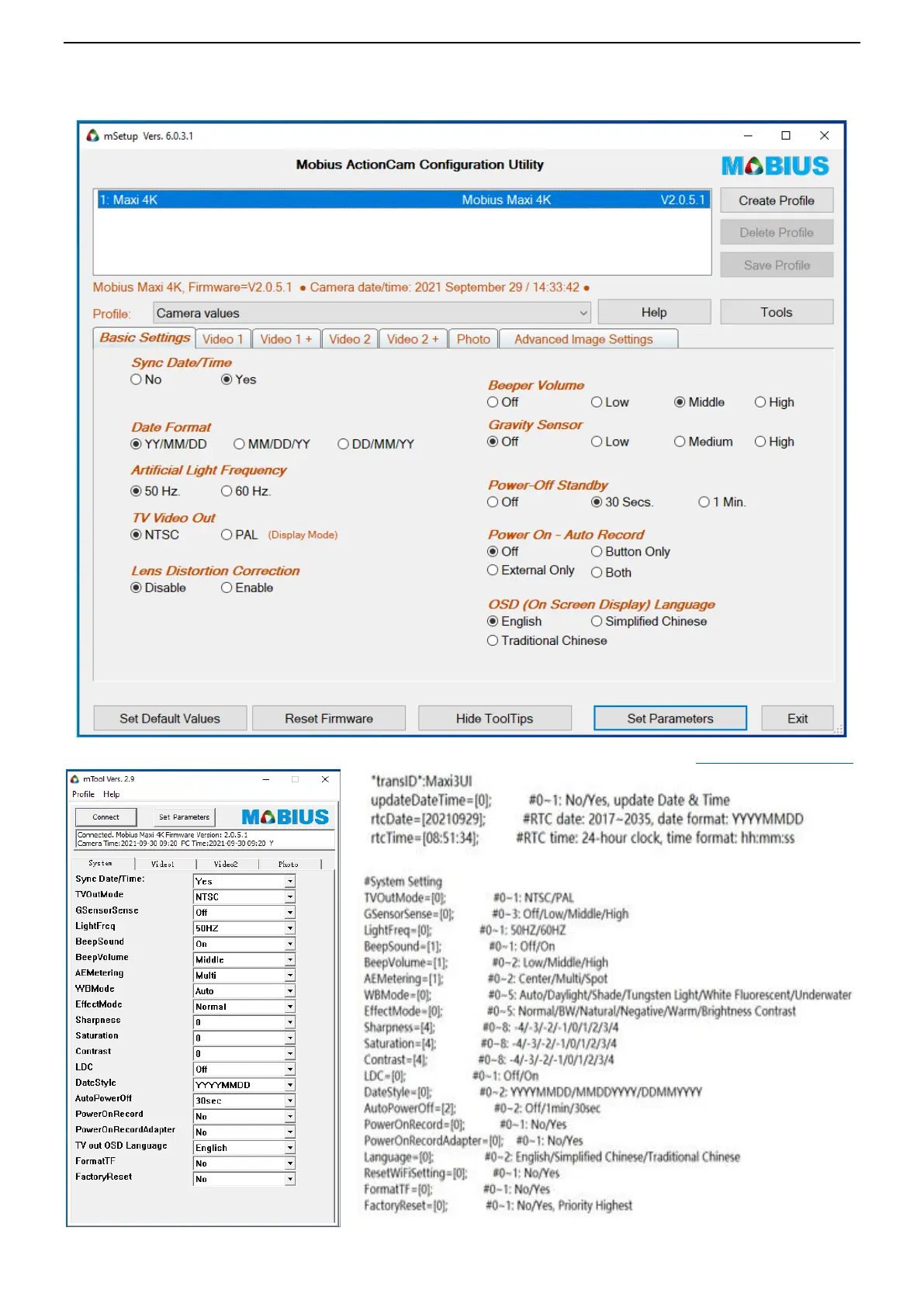Select MM/DD/YY date format
This screenshot has height=1307, width=924.
[x=240, y=444]
